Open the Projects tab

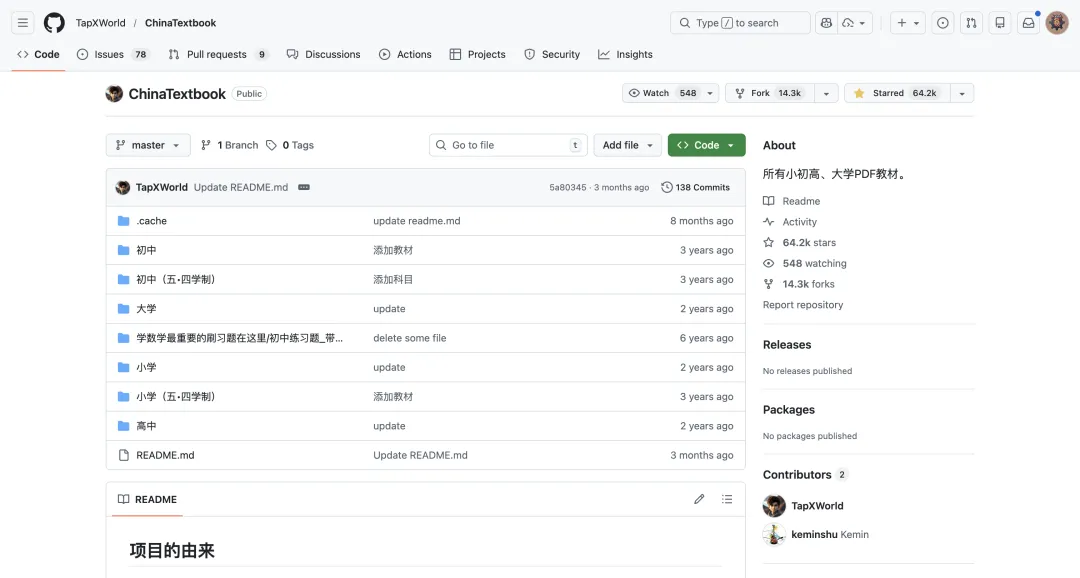pyautogui.click(x=477, y=54)
